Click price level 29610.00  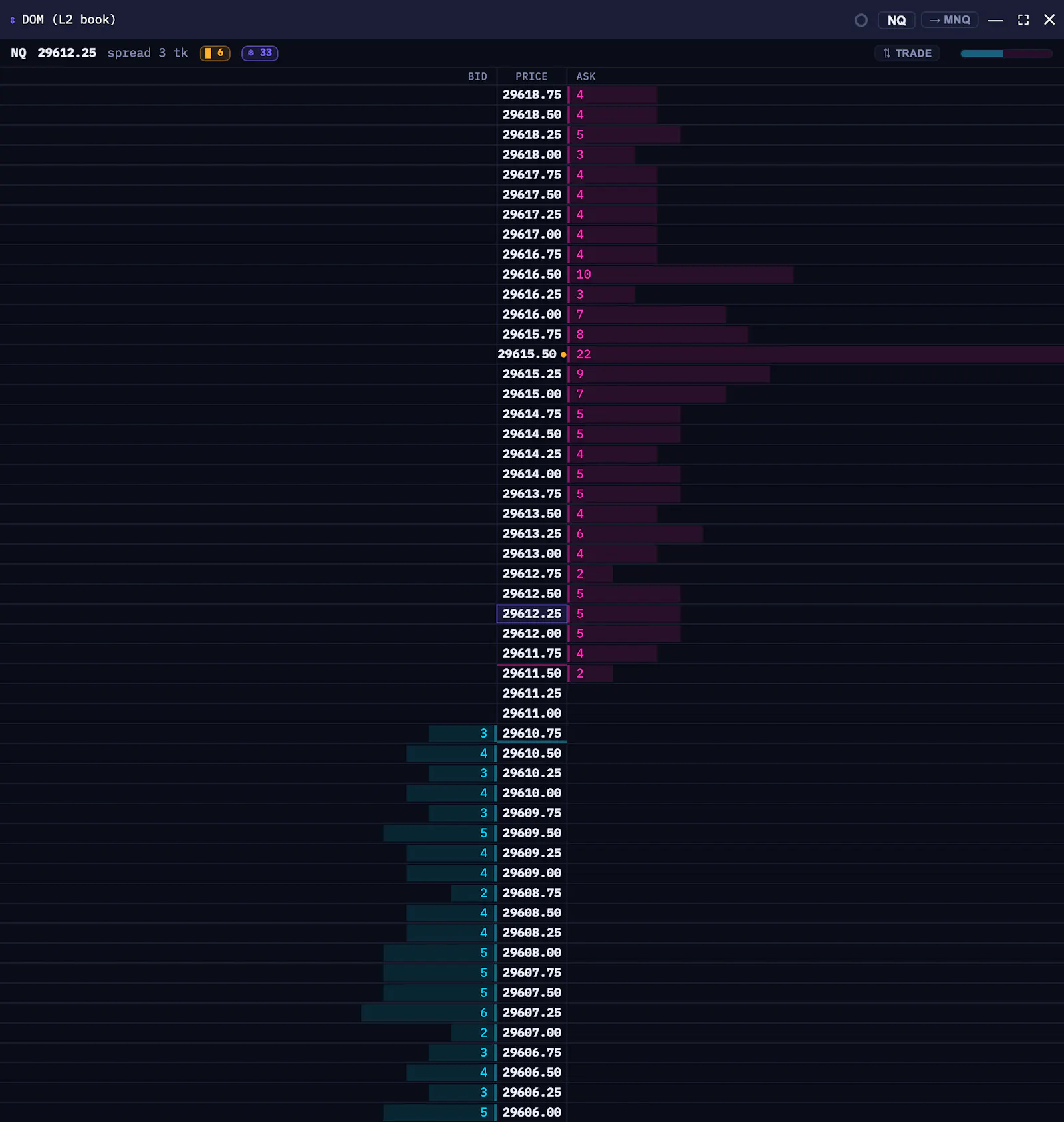(x=532, y=793)
